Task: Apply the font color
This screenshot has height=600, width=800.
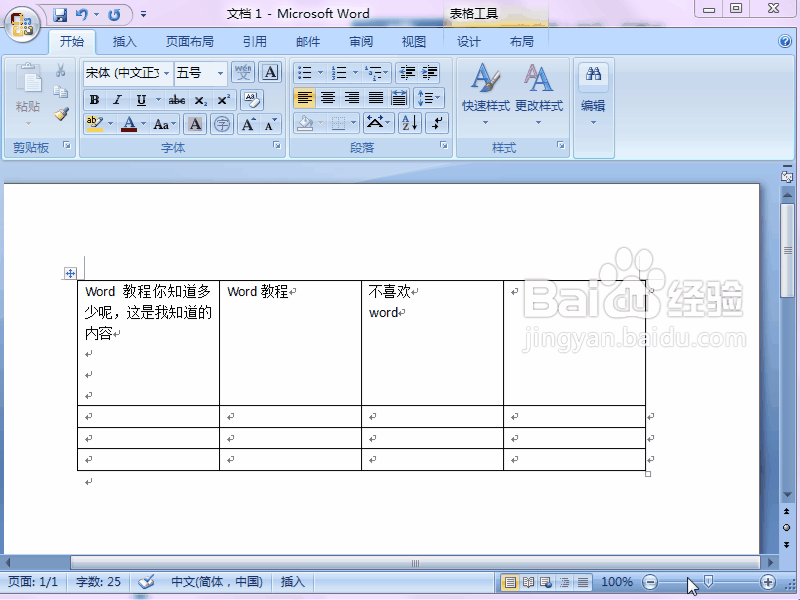Action: click(x=128, y=124)
